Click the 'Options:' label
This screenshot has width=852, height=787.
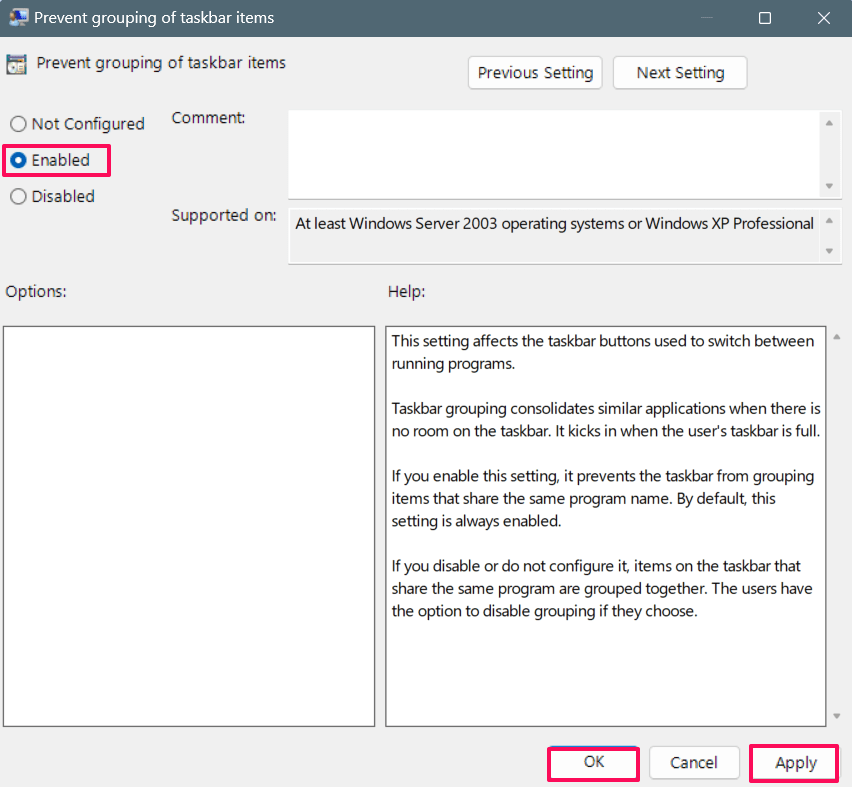[36, 291]
